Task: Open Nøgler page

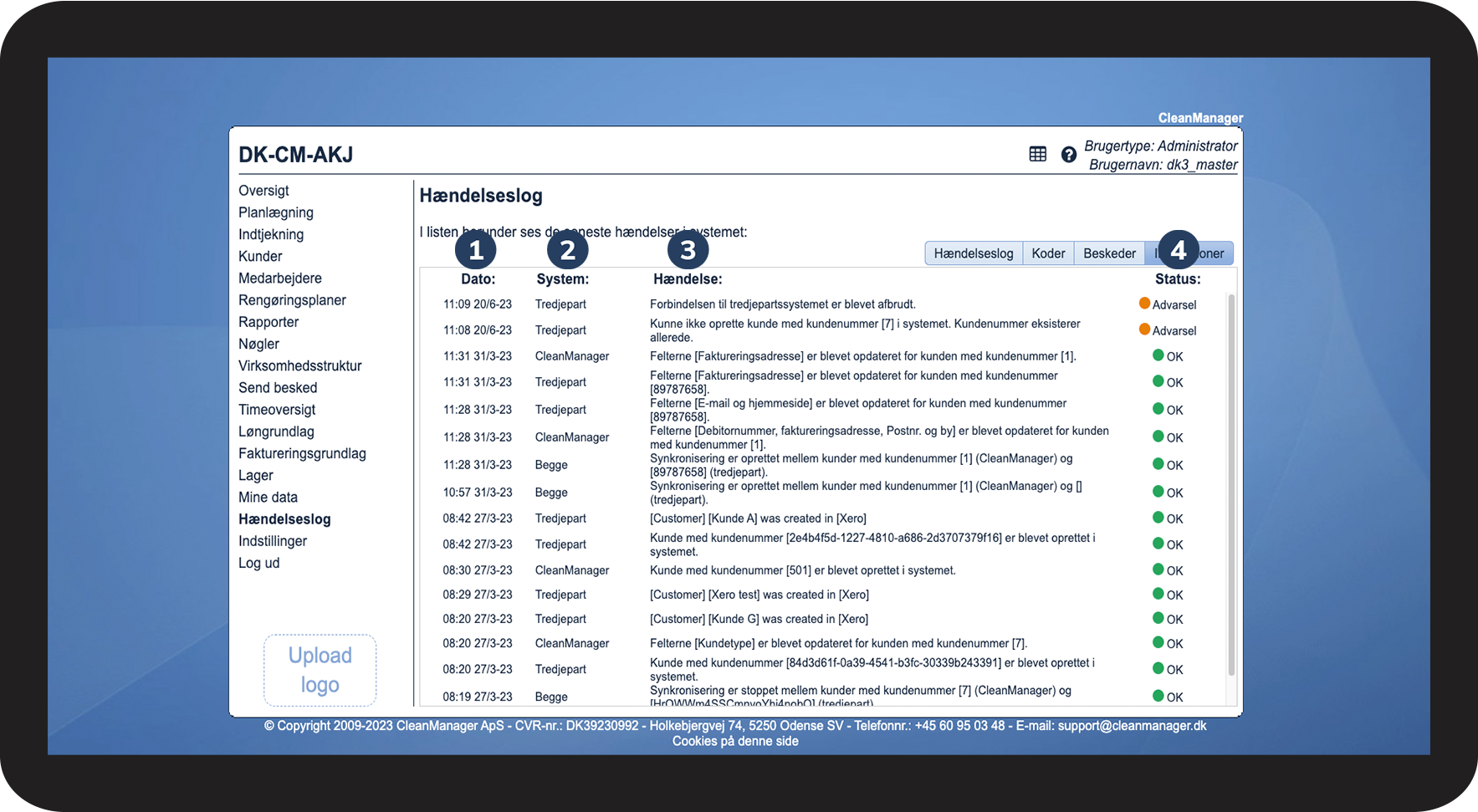Action: [258, 344]
